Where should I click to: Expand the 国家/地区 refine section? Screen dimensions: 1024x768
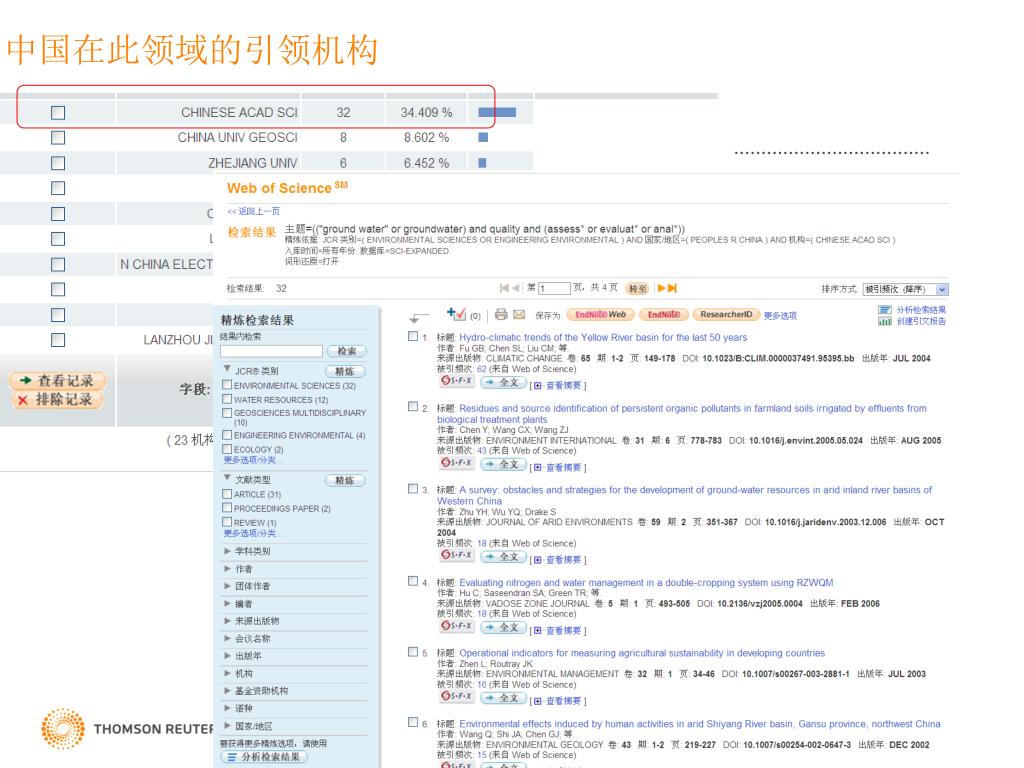(x=227, y=726)
